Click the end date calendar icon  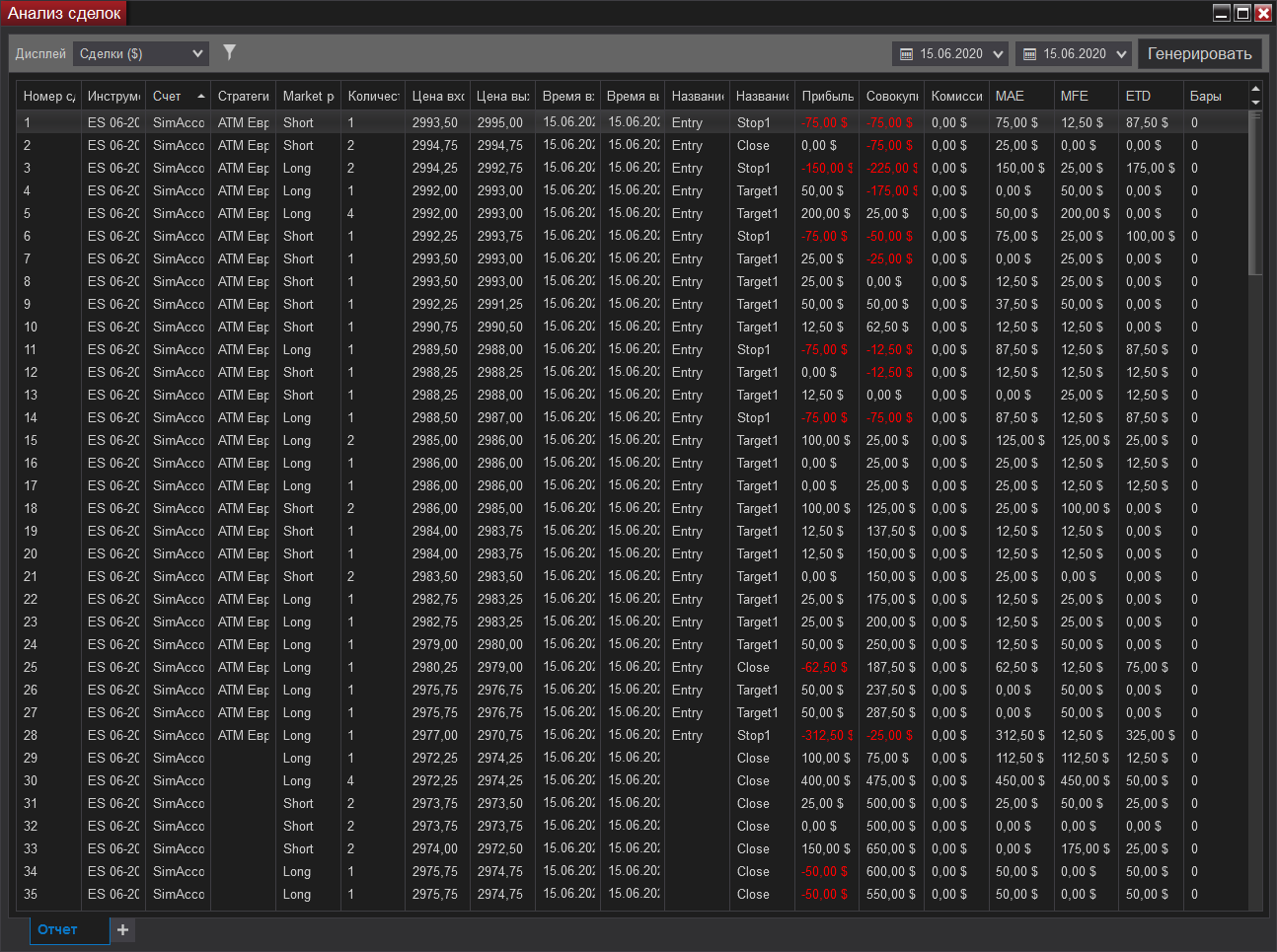click(x=1029, y=54)
